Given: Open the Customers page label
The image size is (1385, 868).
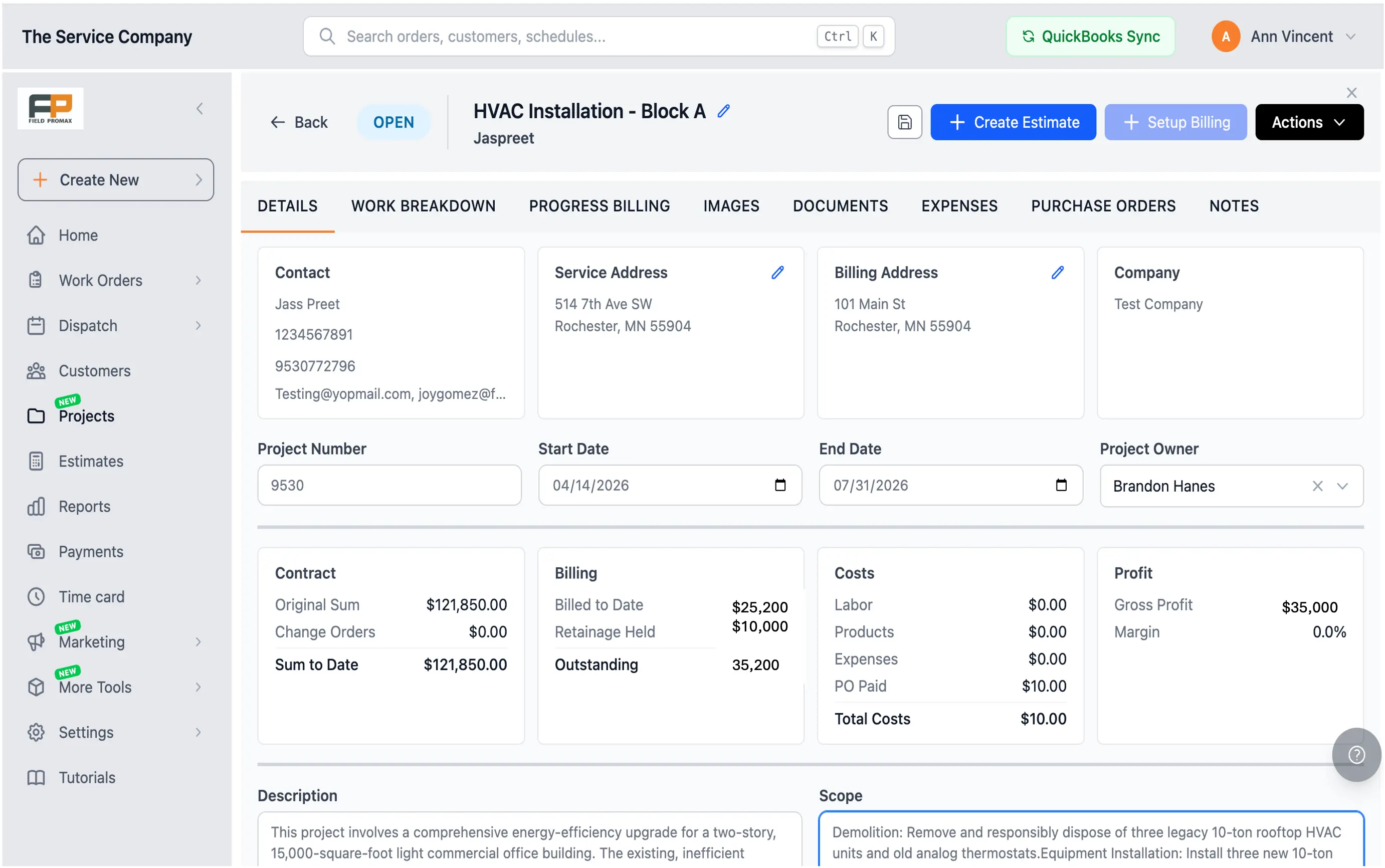Looking at the screenshot, I should 95,371.
